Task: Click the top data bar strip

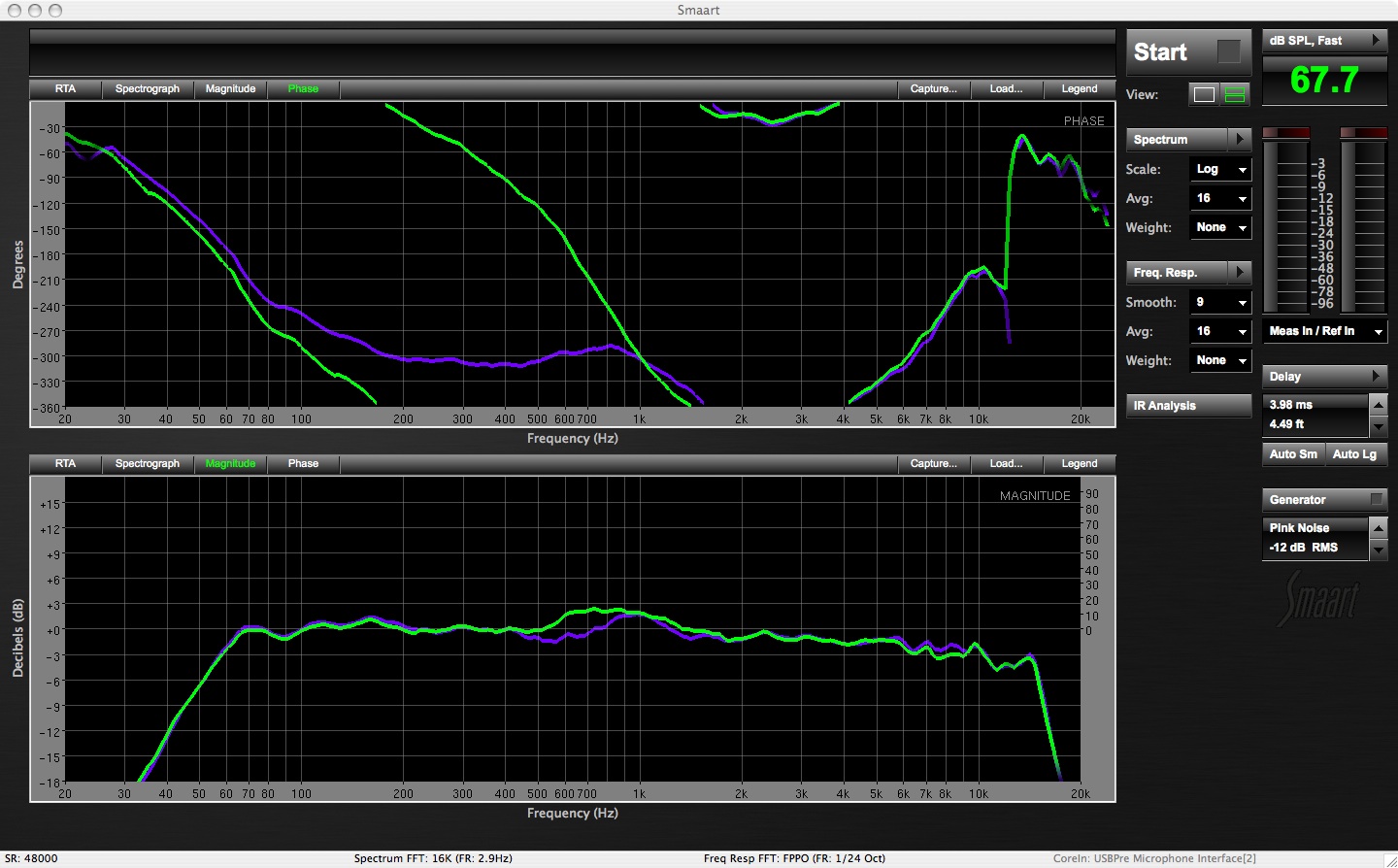Action: coord(573,52)
